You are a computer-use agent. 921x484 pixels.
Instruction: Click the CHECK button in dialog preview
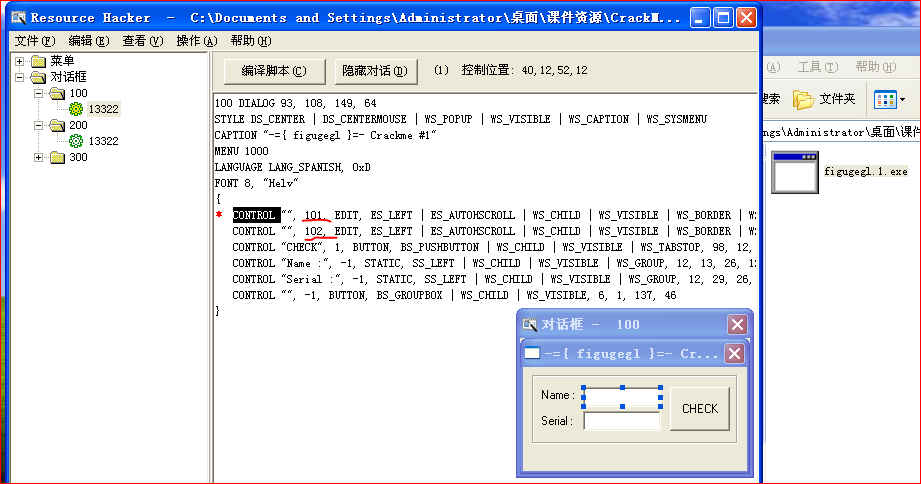[700, 409]
